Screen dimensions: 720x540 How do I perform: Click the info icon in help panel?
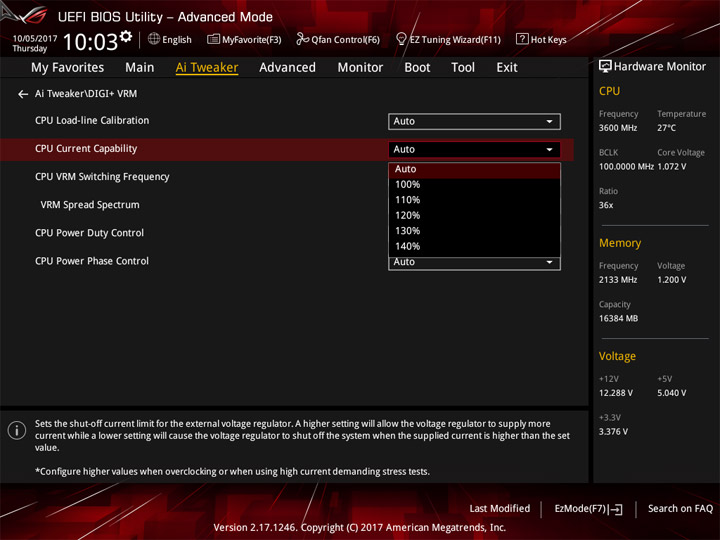pyautogui.click(x=17, y=430)
